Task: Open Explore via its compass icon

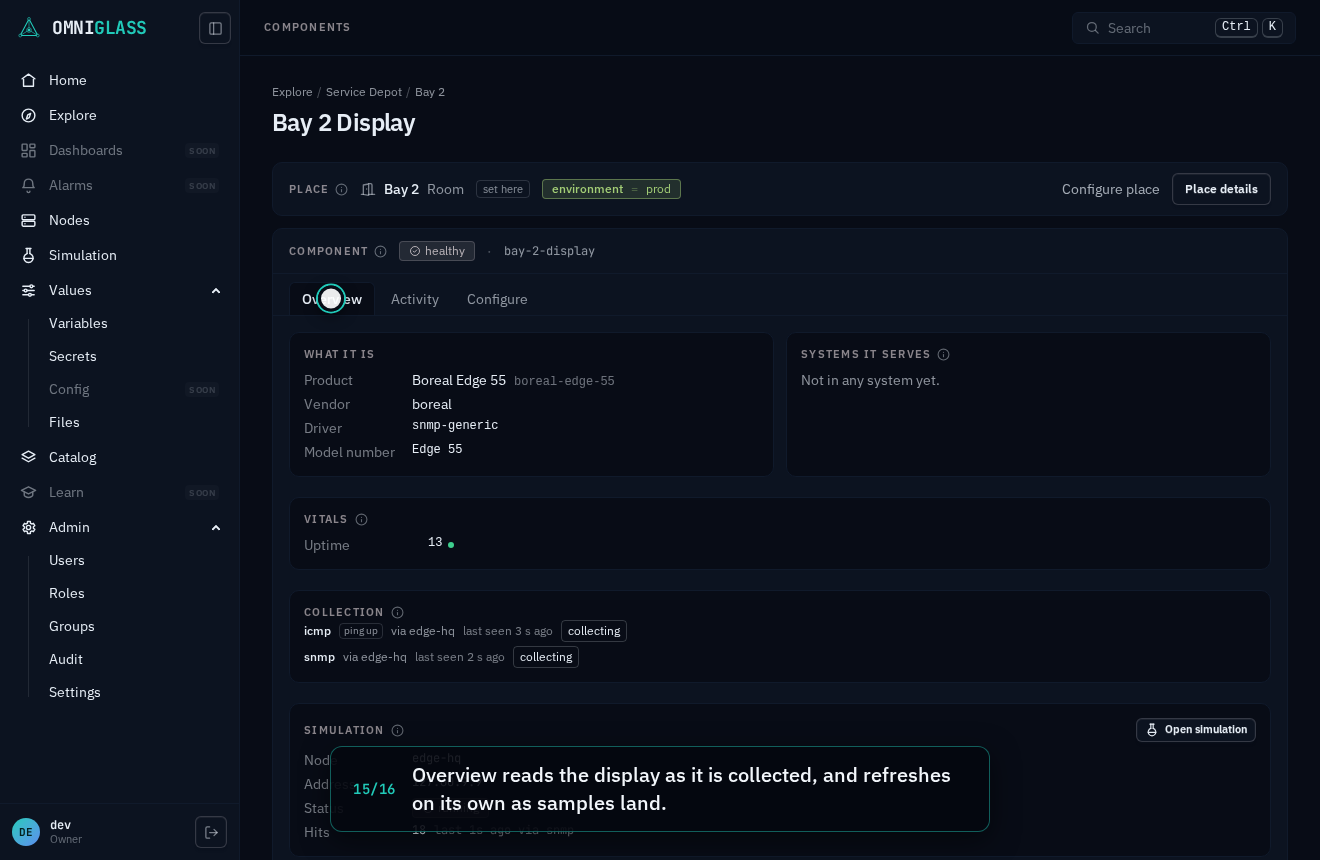Action: click(x=29, y=115)
